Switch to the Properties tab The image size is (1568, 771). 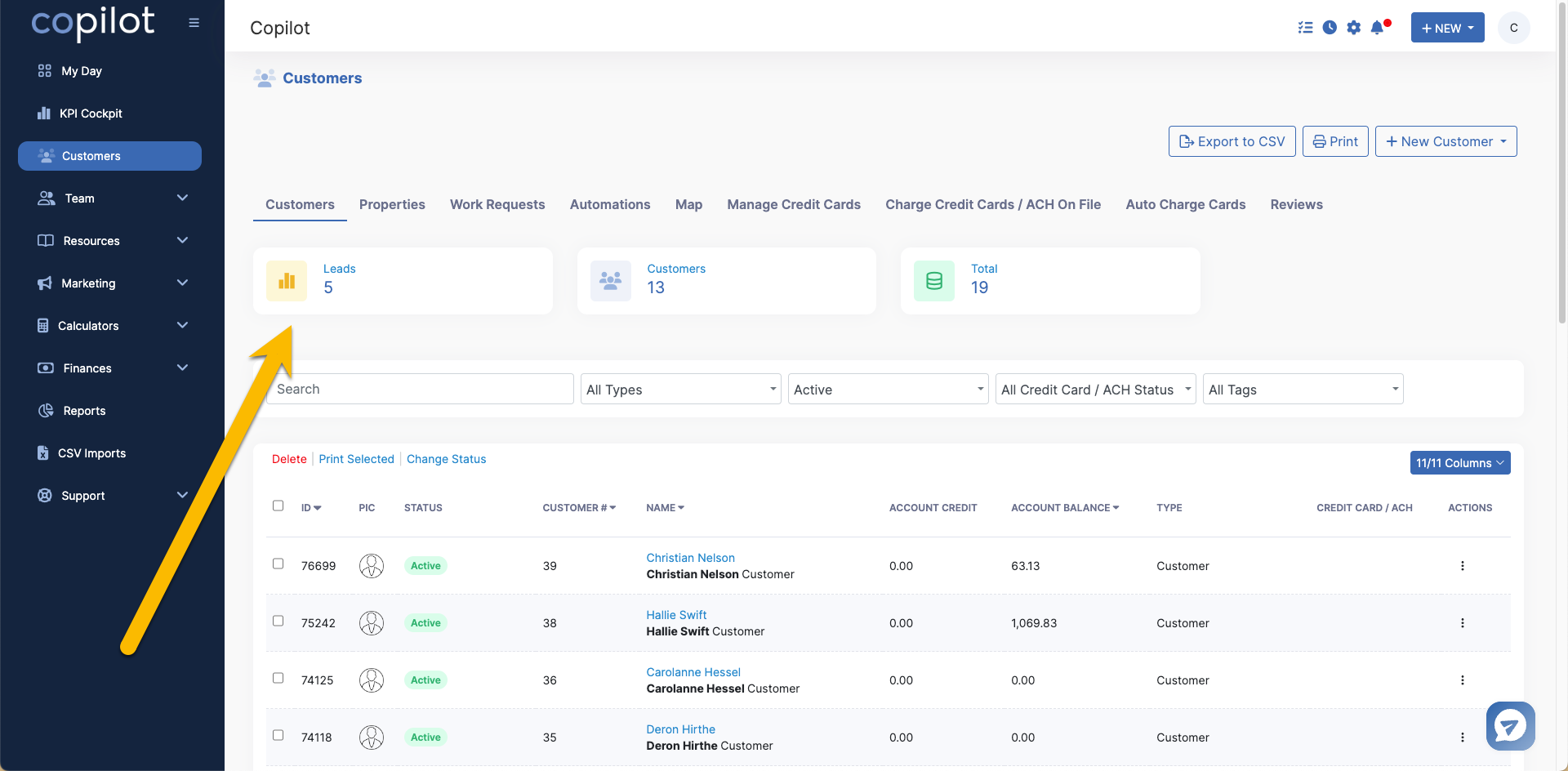click(x=392, y=204)
